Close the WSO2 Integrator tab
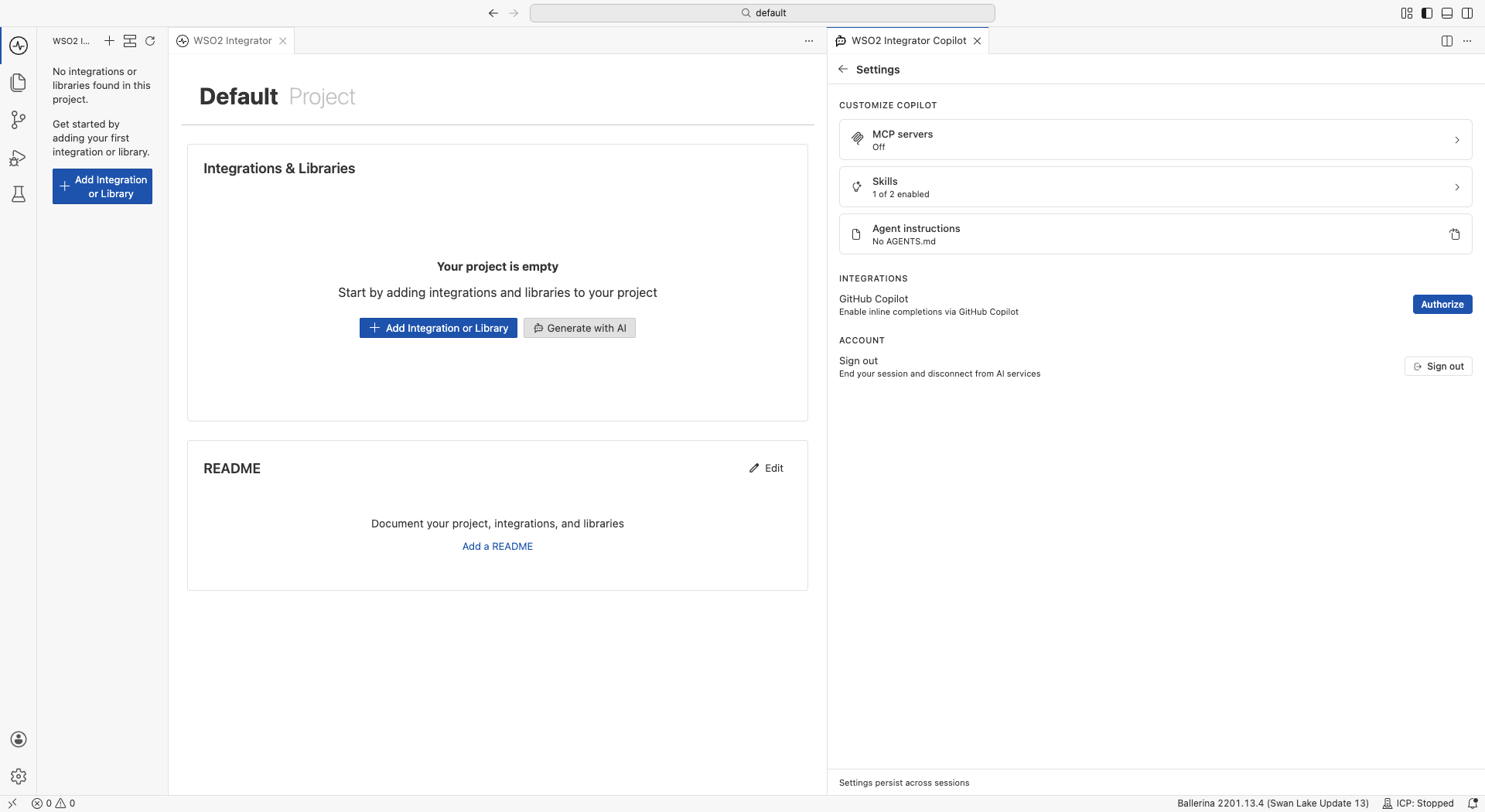 click(x=283, y=41)
